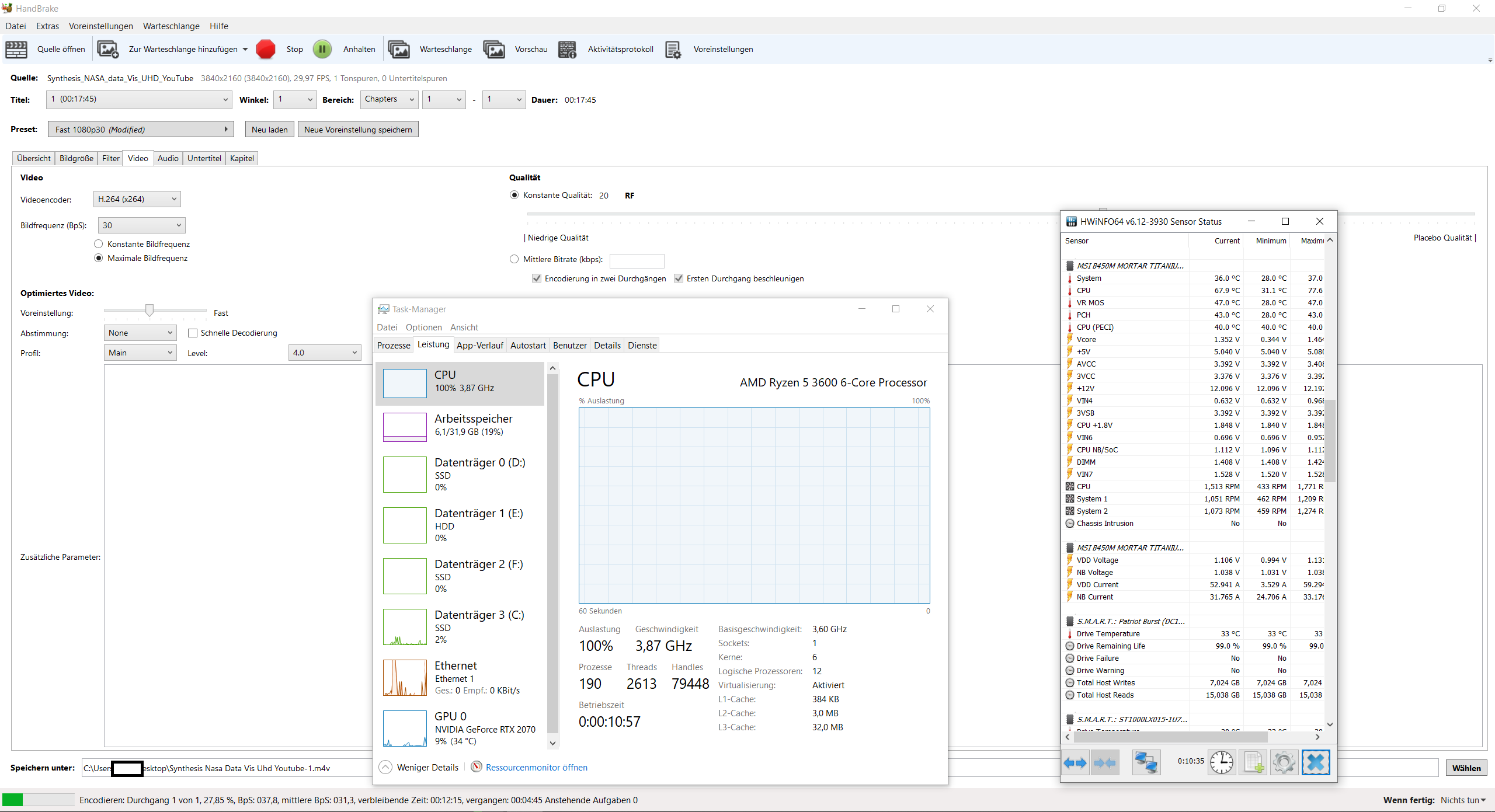Open the Ressourcenmonitor öffnen link
The image size is (1495, 812).
[536, 767]
